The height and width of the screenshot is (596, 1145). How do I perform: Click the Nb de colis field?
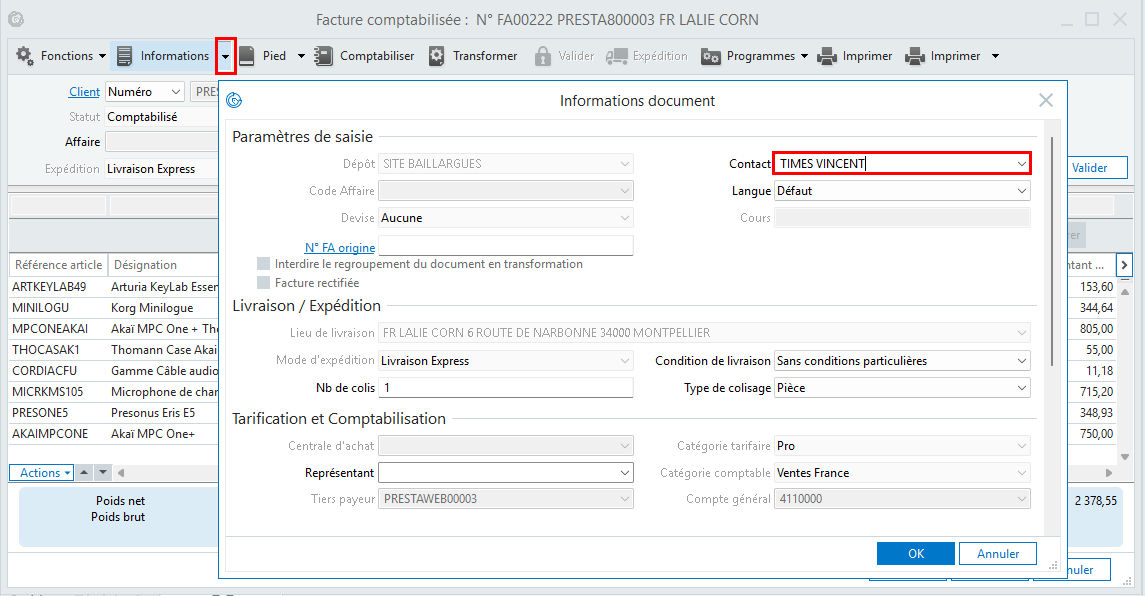pyautogui.click(x=505, y=388)
